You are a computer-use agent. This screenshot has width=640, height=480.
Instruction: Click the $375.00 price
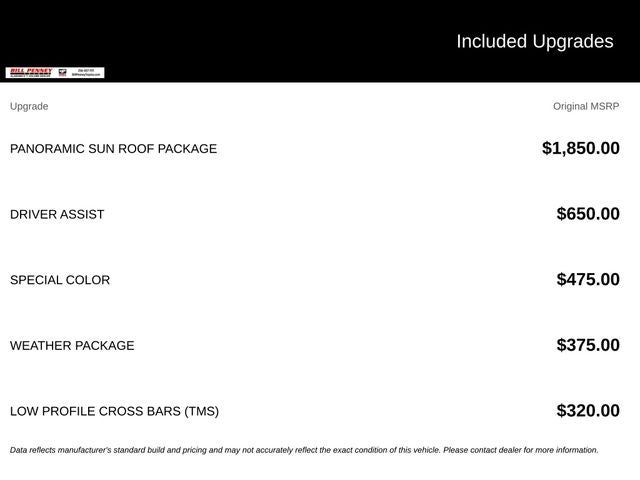click(x=588, y=345)
